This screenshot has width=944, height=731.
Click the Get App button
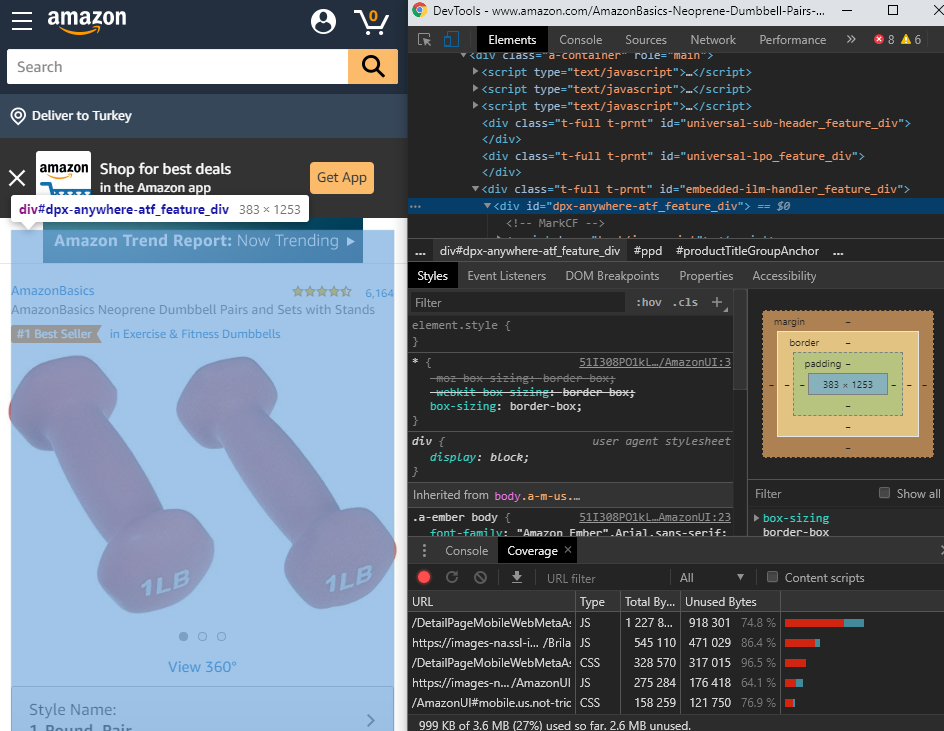point(342,178)
